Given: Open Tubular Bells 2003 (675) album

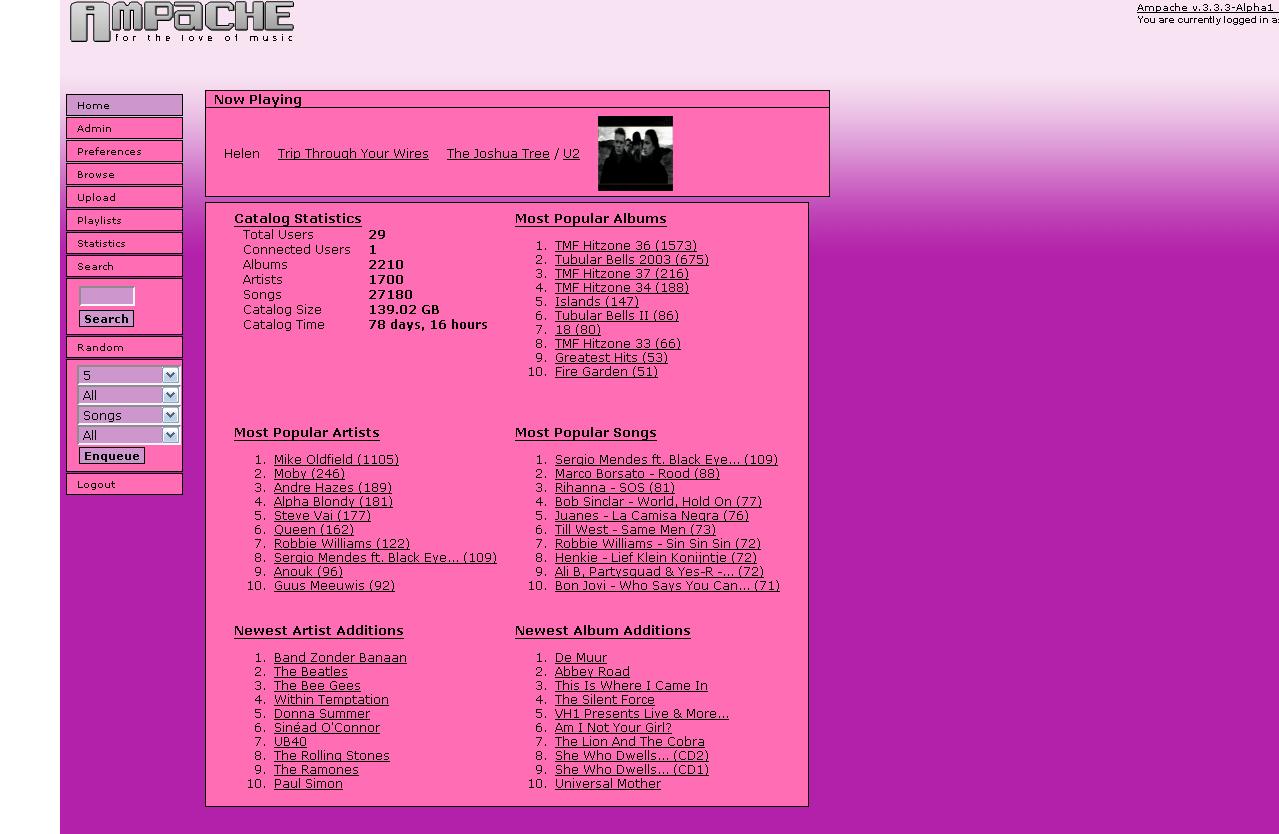Looking at the screenshot, I should (x=632, y=260).
